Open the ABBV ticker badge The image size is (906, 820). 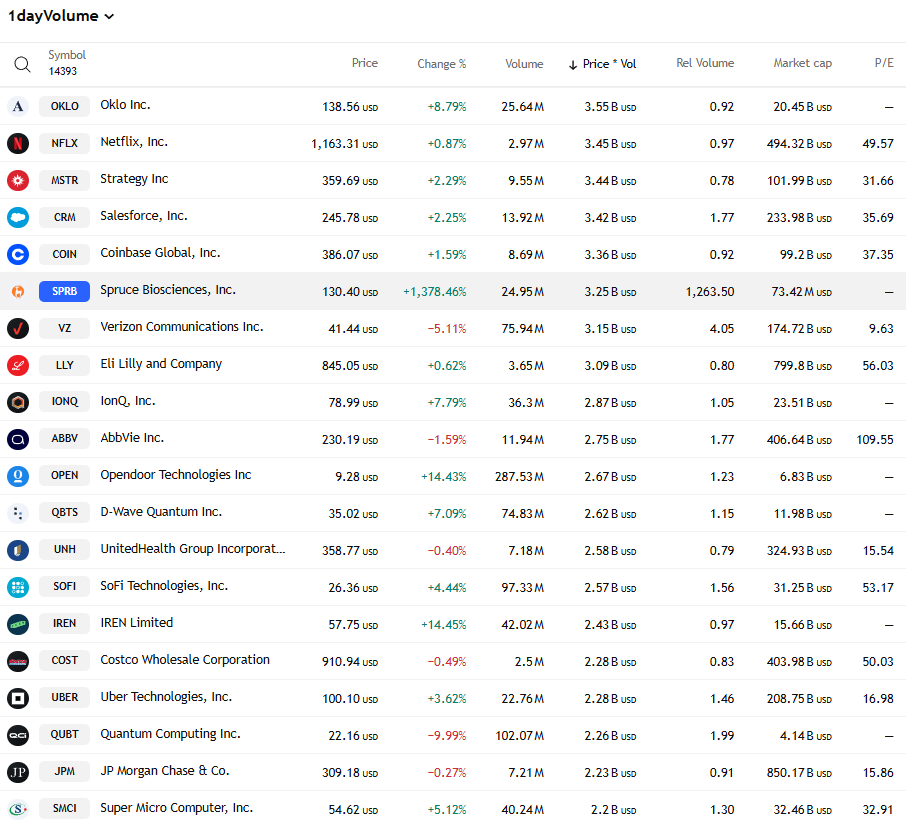pos(65,439)
